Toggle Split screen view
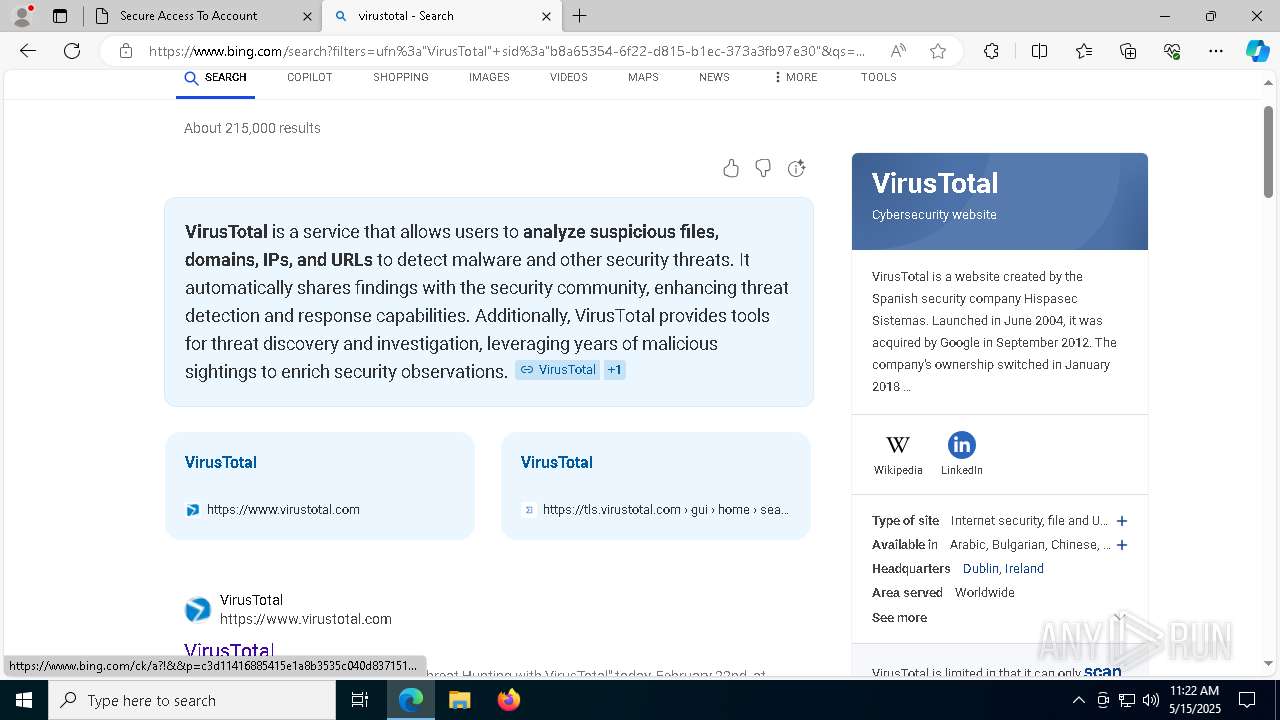Screen dimensions: 1280x720 [x=1039, y=51]
